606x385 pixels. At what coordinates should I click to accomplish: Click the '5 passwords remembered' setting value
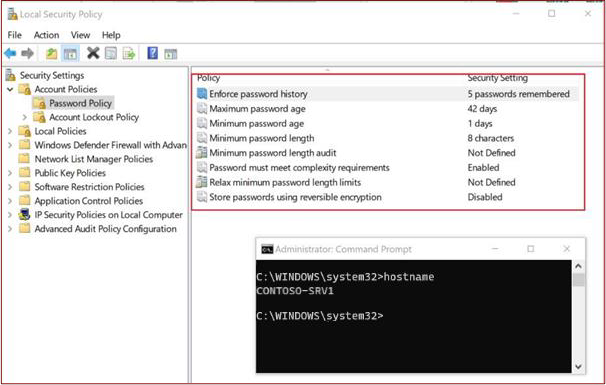coord(519,94)
